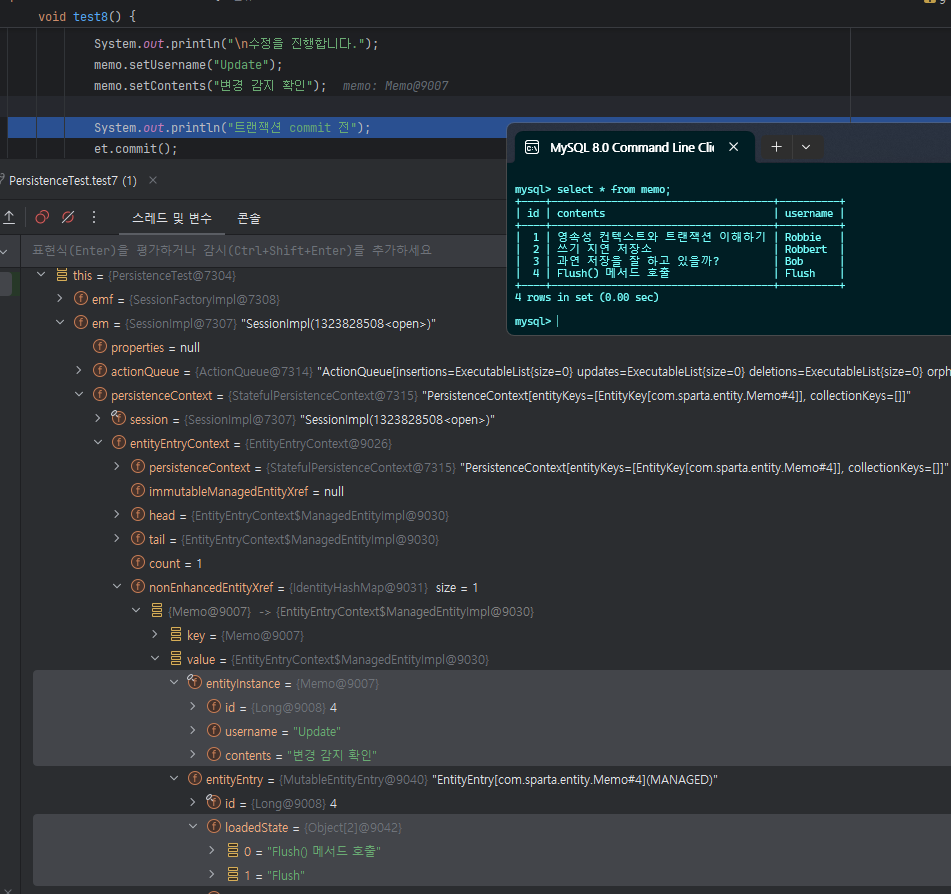This screenshot has height=894, width=951.
Task: Expand the actionQueue variable node
Action: point(79,371)
